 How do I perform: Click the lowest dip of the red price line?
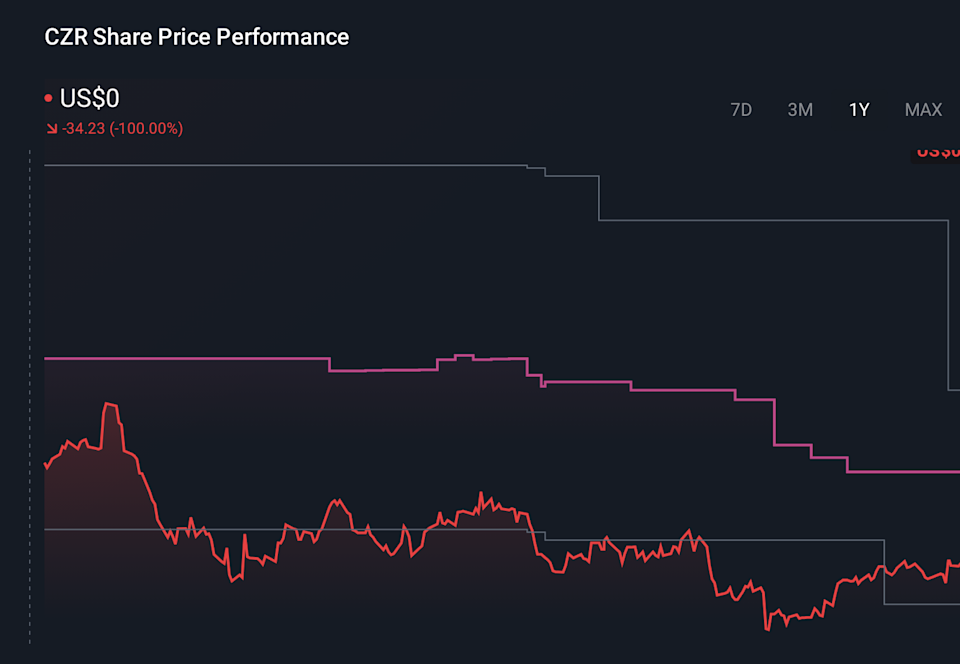pos(766,628)
